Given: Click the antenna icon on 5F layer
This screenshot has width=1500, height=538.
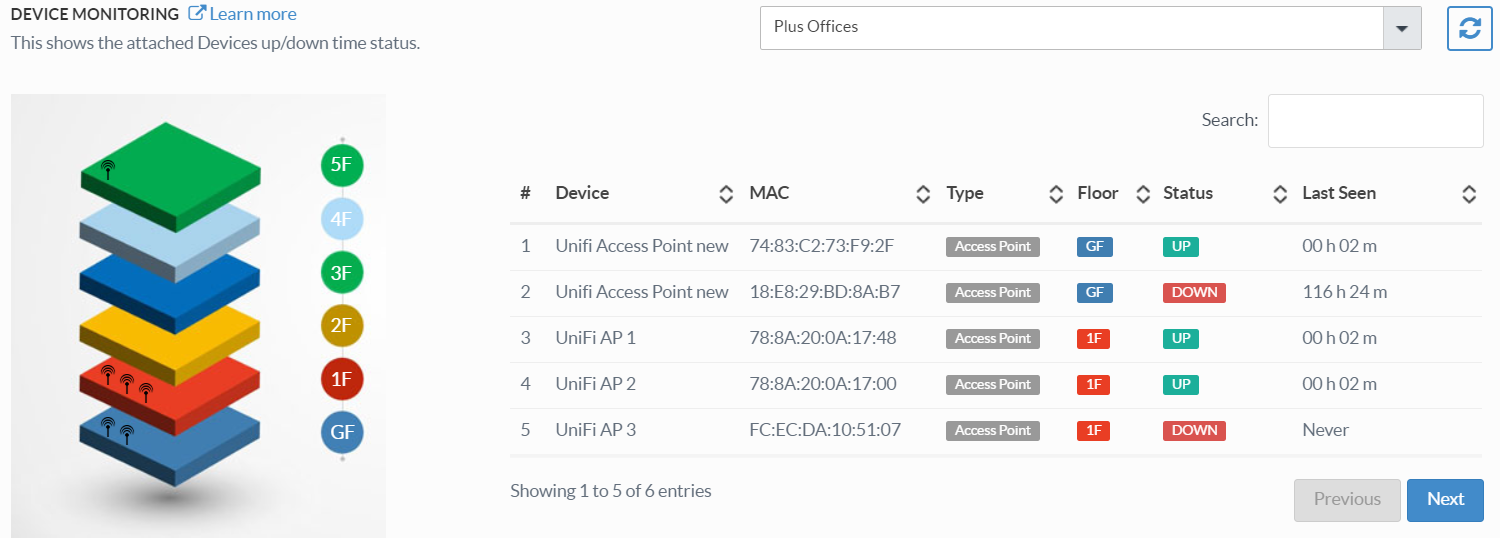Looking at the screenshot, I should coord(108,169).
